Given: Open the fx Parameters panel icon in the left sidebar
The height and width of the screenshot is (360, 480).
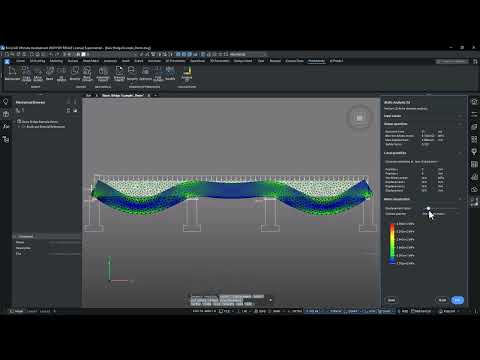Looking at the screenshot, I should pyautogui.click(x=6, y=127).
